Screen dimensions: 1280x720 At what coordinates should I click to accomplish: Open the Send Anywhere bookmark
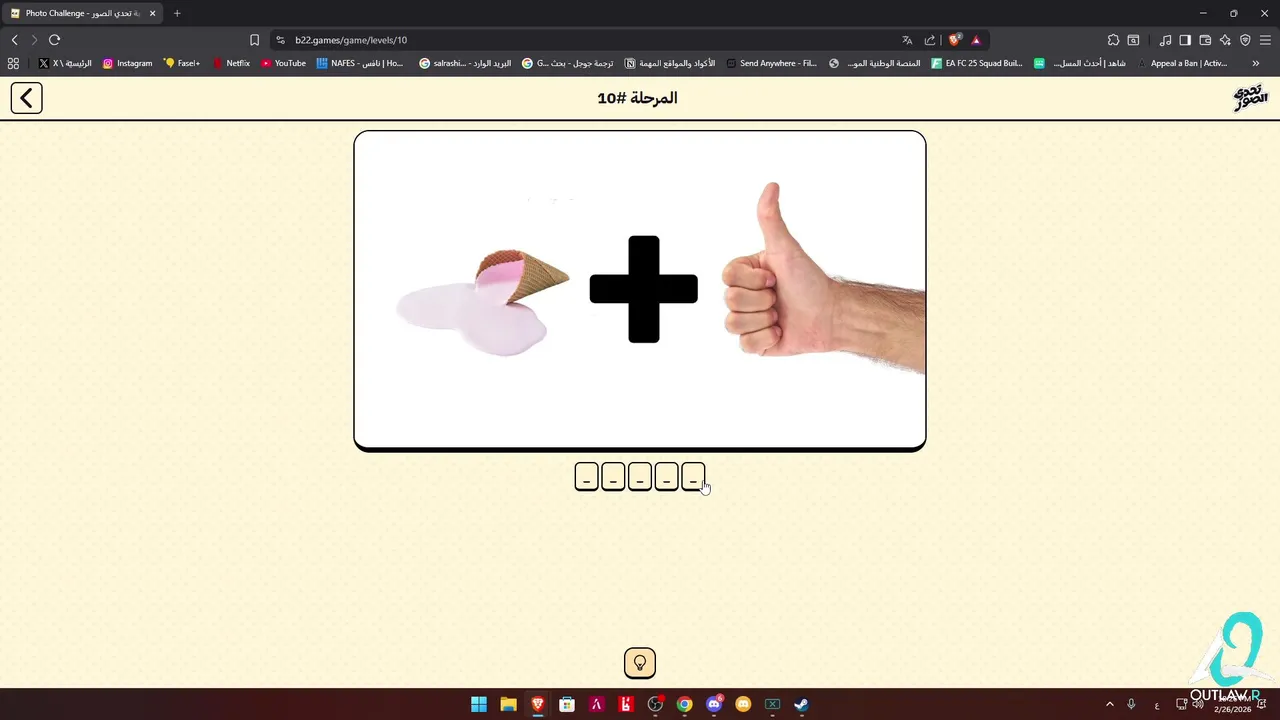[772, 63]
